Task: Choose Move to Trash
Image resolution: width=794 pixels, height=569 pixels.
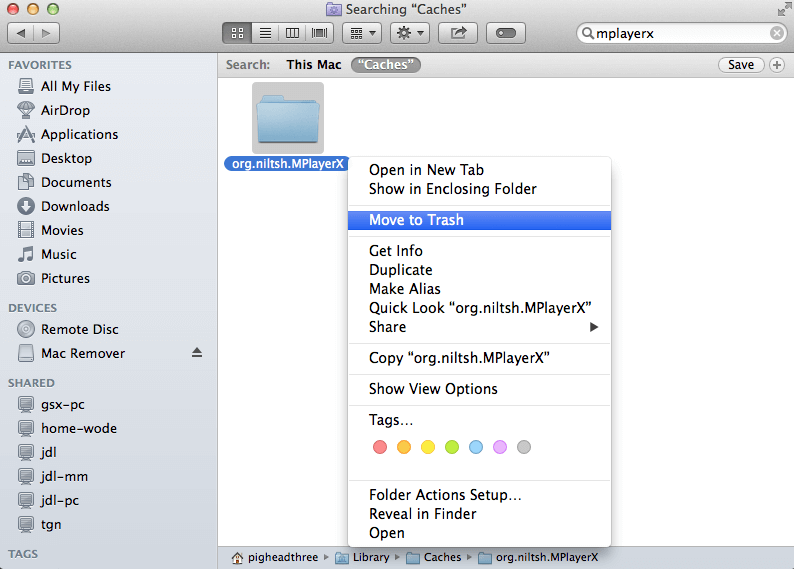Action: [x=479, y=220]
